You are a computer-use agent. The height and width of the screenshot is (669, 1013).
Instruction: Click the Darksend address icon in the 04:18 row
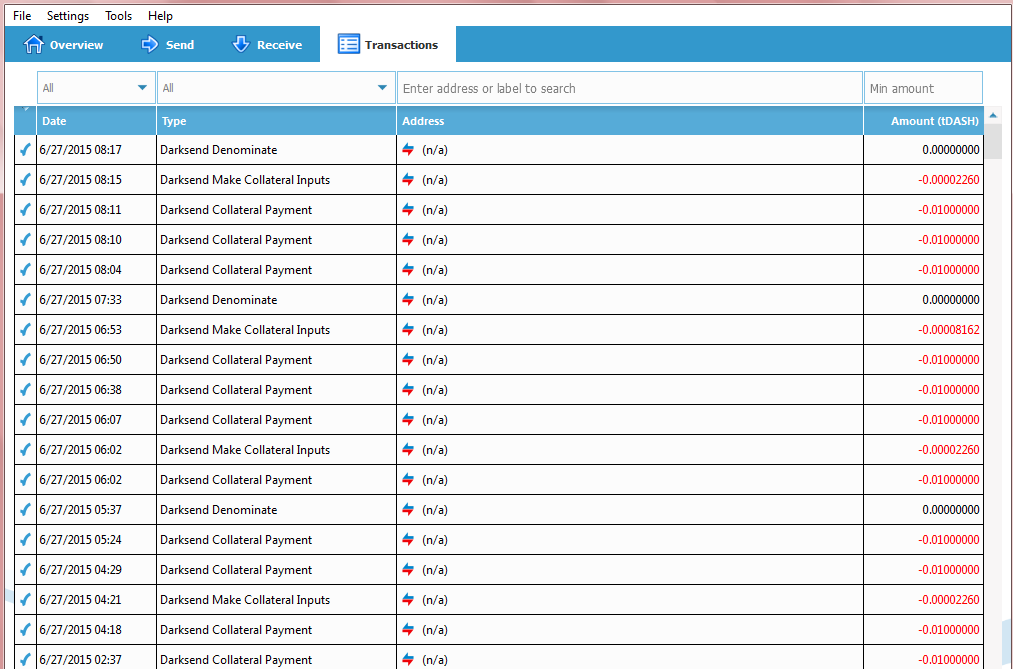click(408, 630)
